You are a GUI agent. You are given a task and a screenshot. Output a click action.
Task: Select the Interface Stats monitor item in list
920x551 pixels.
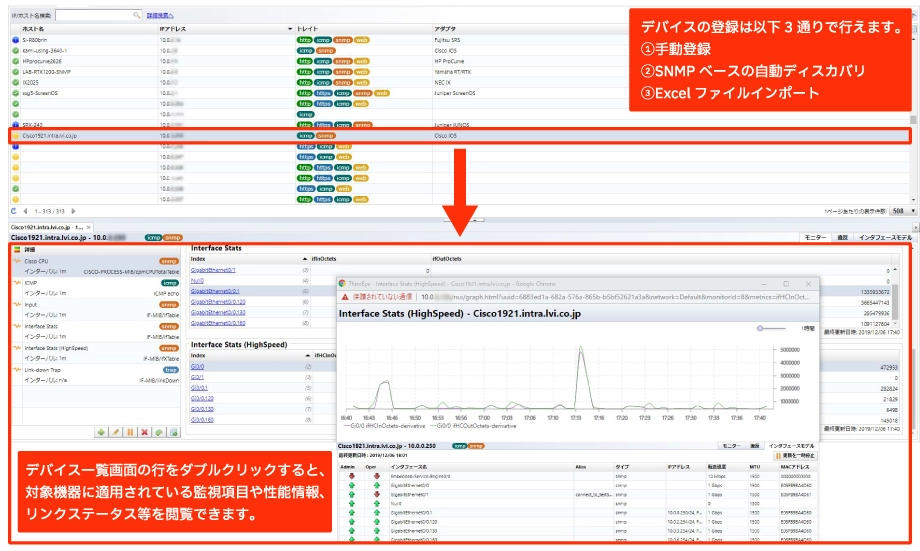[97, 332]
